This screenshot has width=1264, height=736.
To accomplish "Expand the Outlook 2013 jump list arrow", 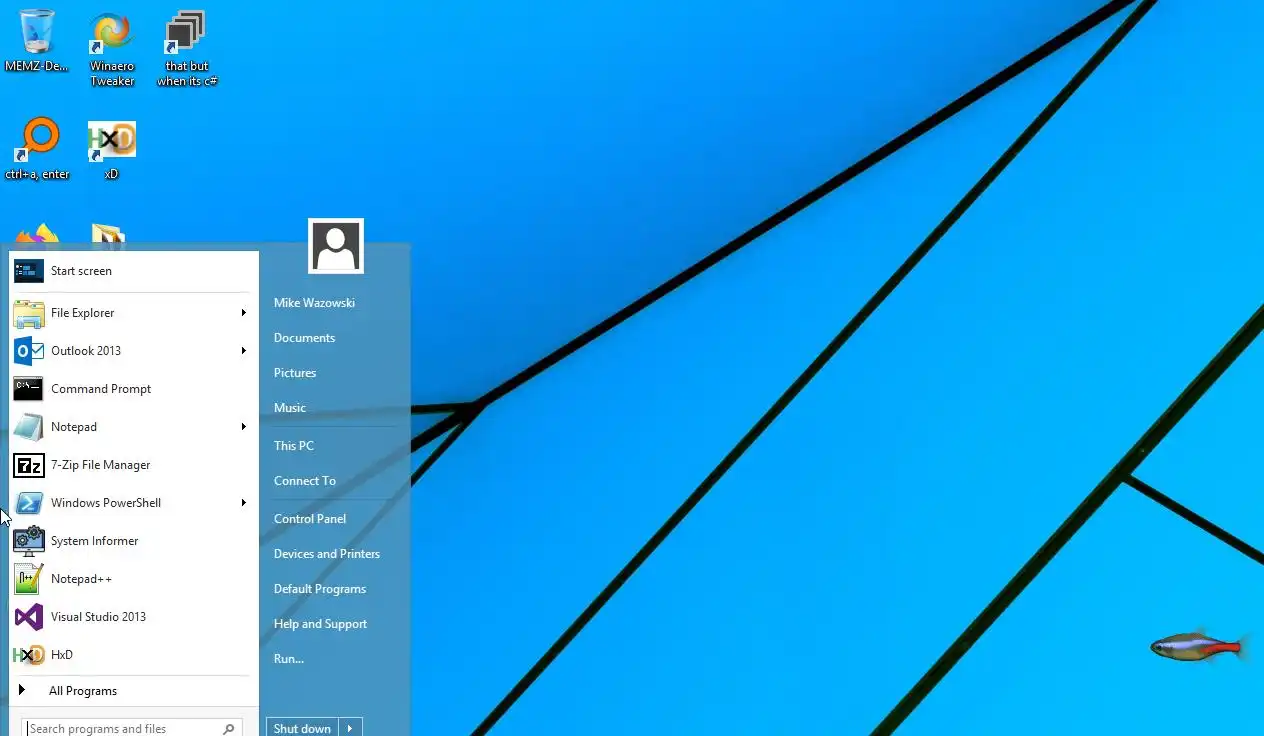I will [243, 351].
